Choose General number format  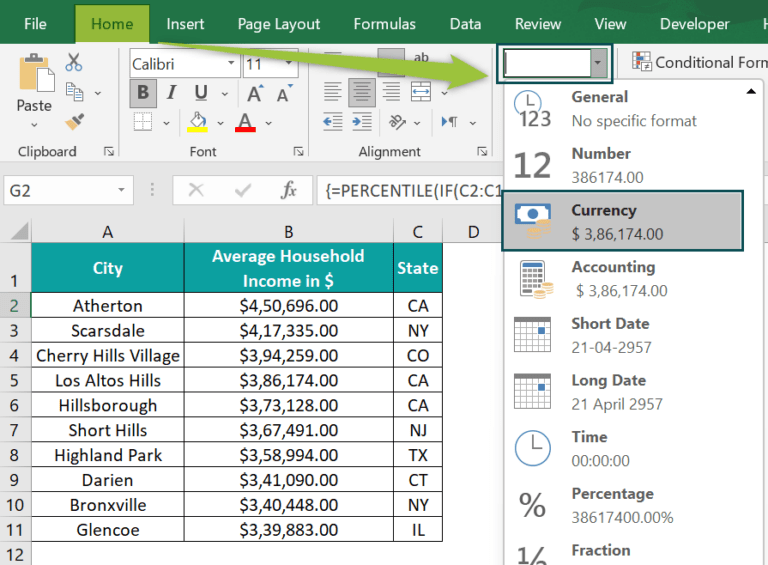click(x=623, y=109)
